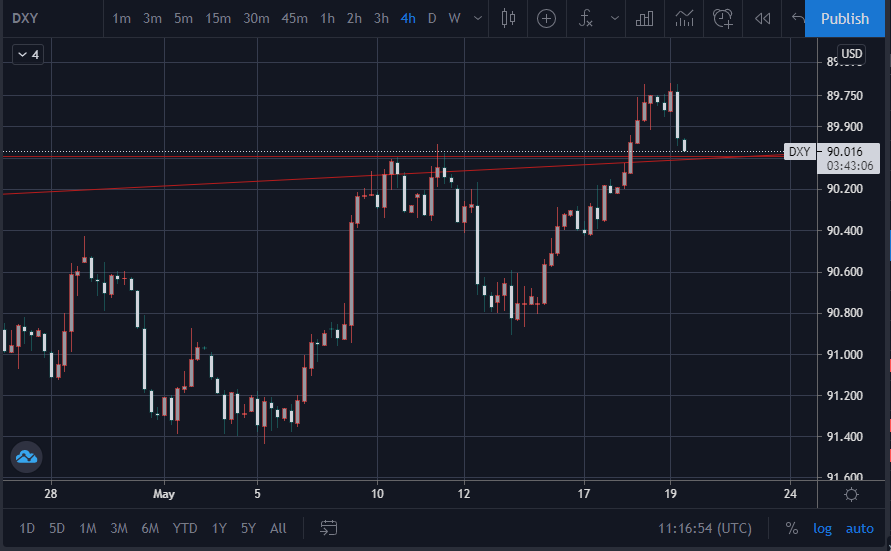This screenshot has height=551, width=891.
Task: Click the USD currency label
Action: click(x=851, y=54)
